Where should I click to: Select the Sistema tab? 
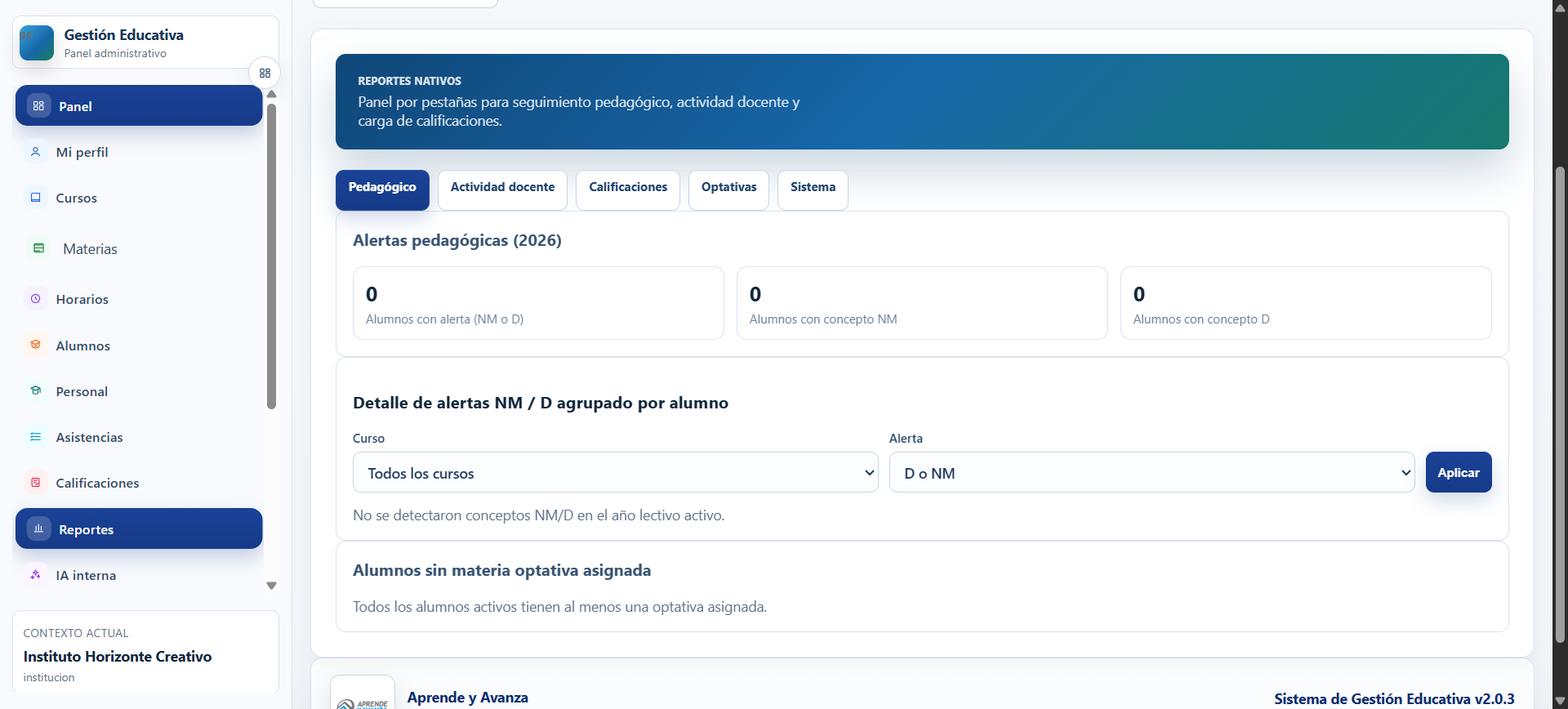813,190
